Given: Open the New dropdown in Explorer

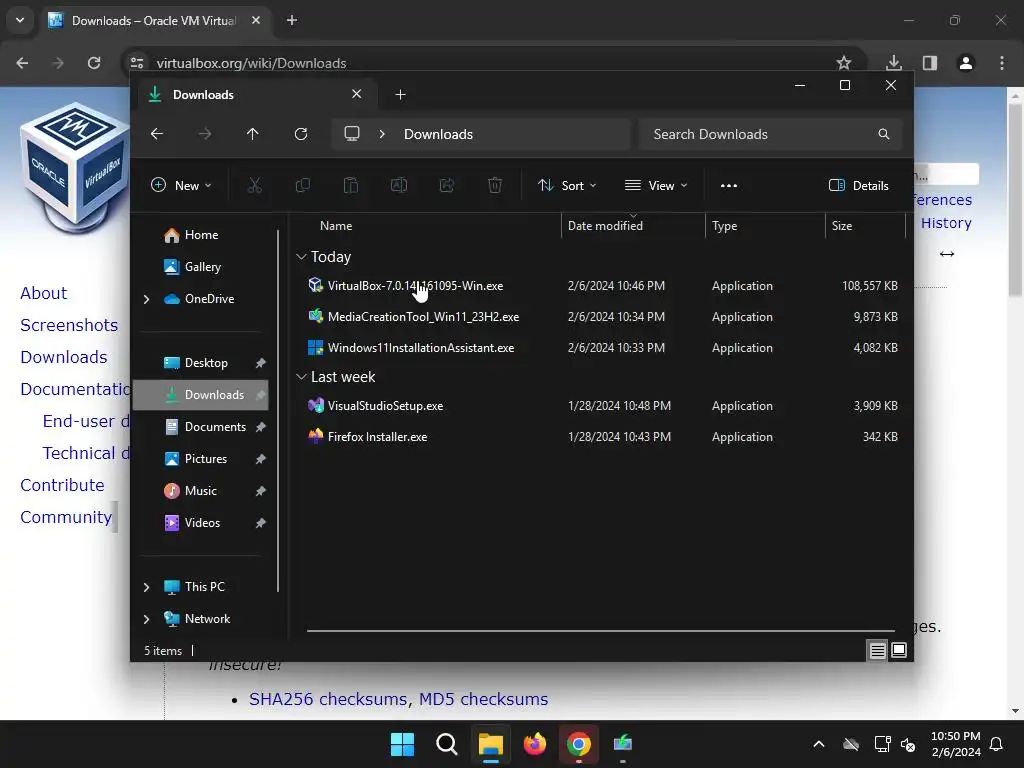Looking at the screenshot, I should click(181, 185).
